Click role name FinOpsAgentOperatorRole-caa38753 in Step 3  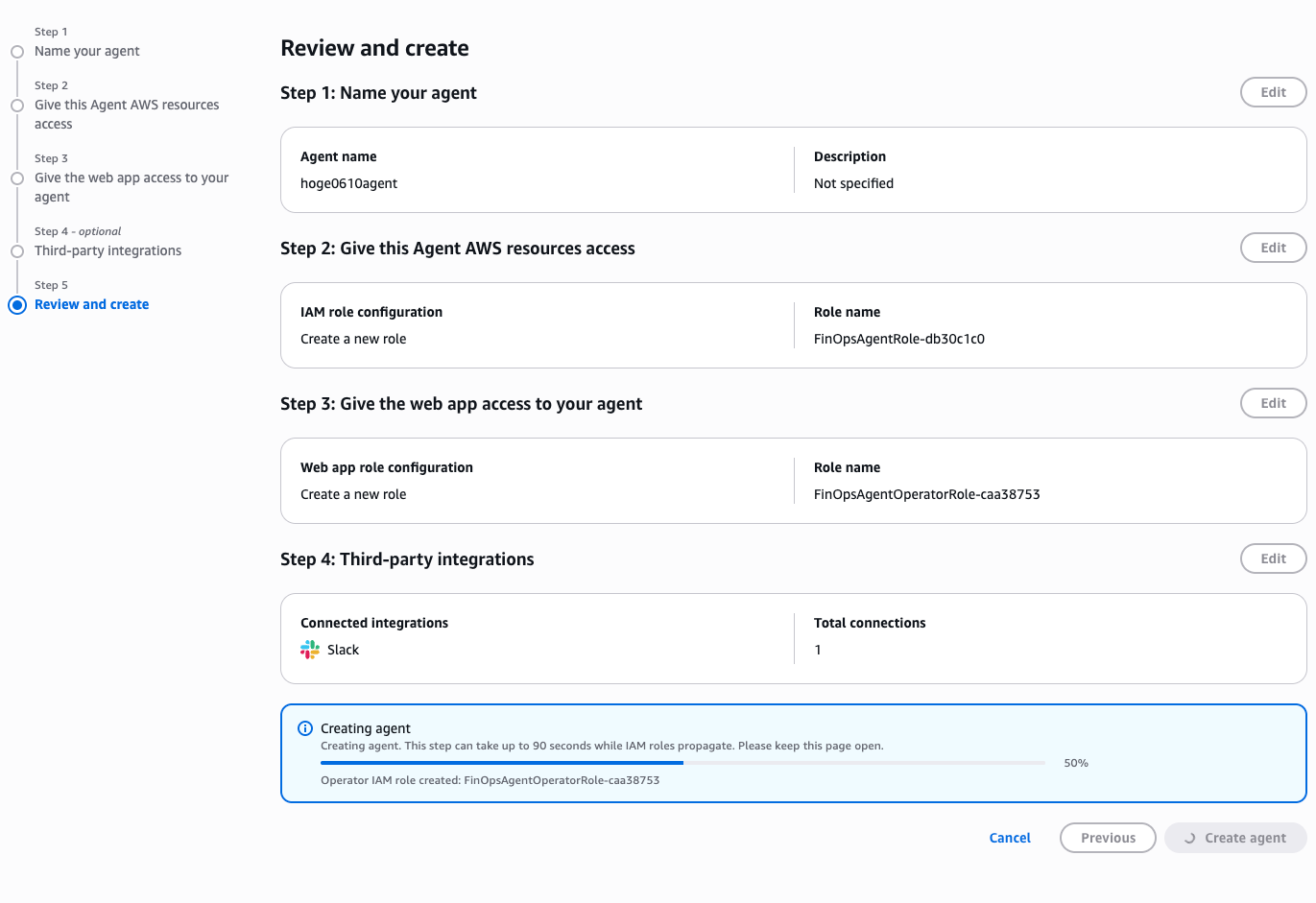(927, 494)
